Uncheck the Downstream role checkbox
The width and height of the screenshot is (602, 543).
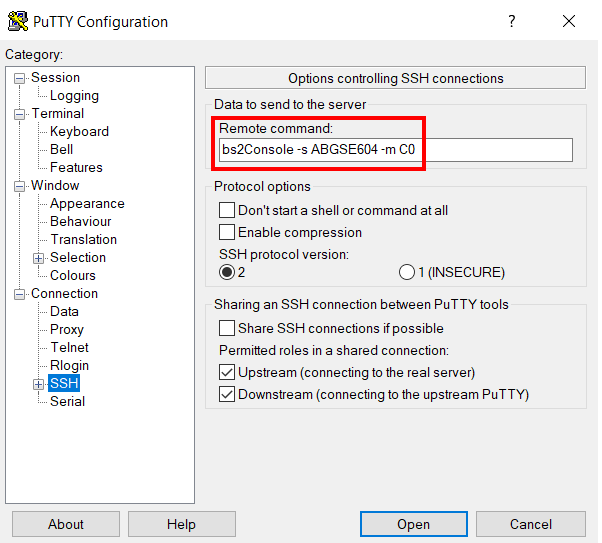click(227, 395)
